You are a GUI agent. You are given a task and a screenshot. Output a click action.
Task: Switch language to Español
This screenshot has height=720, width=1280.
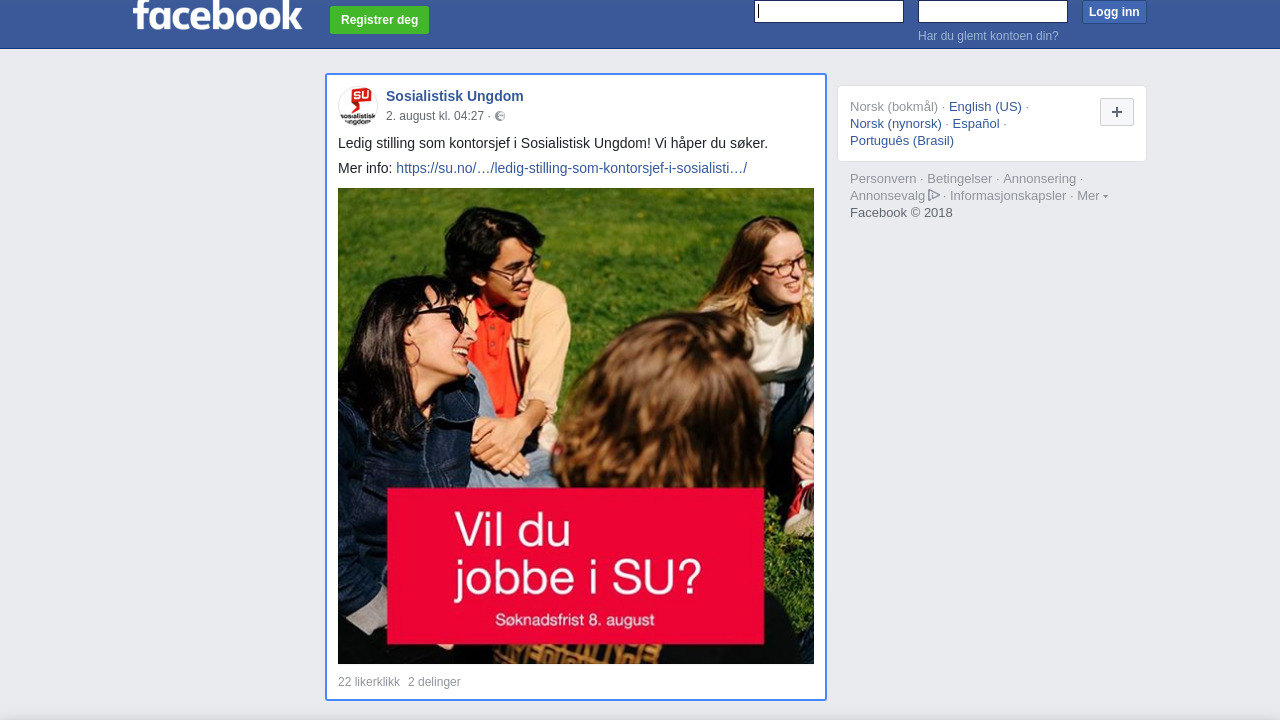pyautogui.click(x=976, y=124)
